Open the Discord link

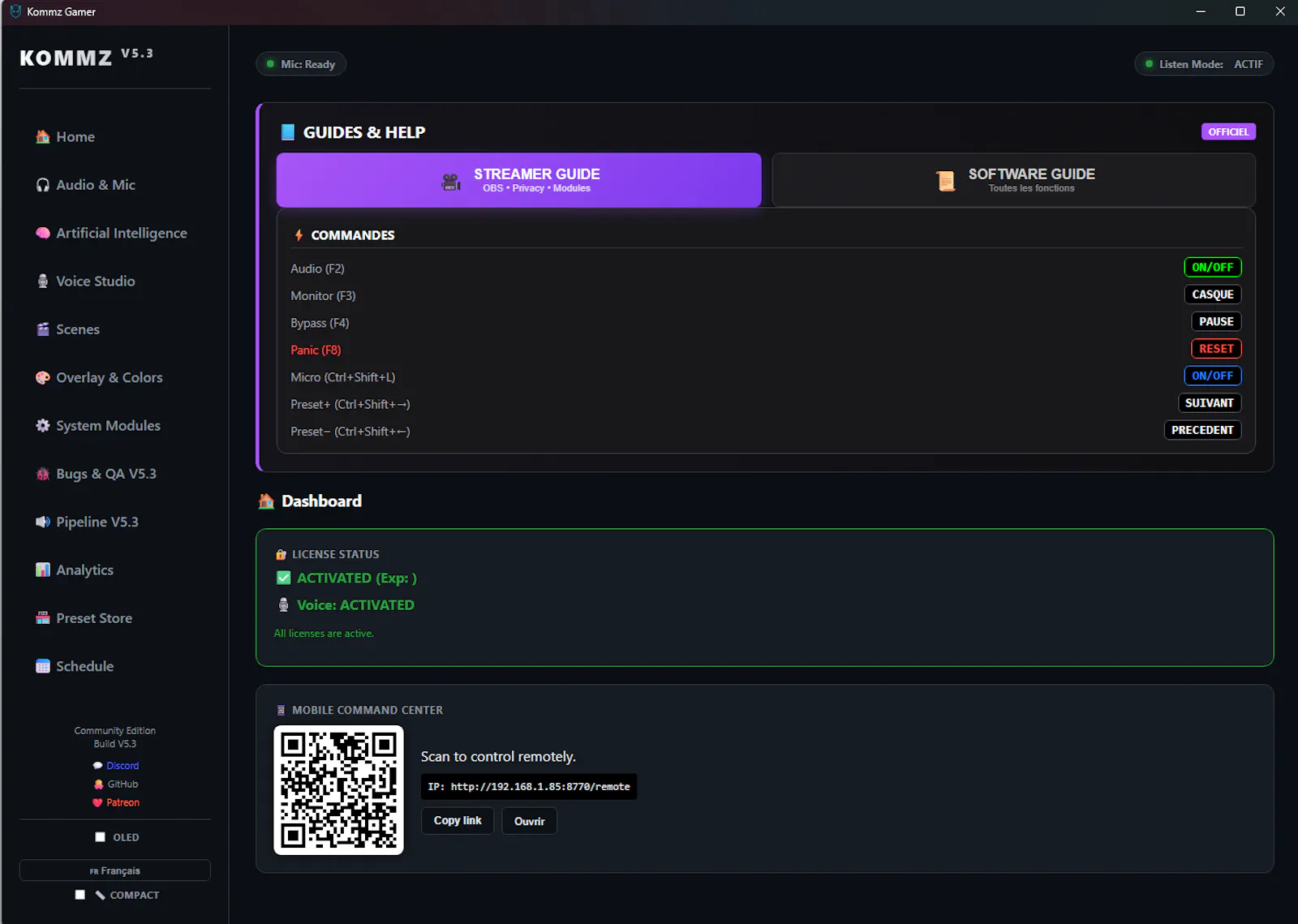122,766
